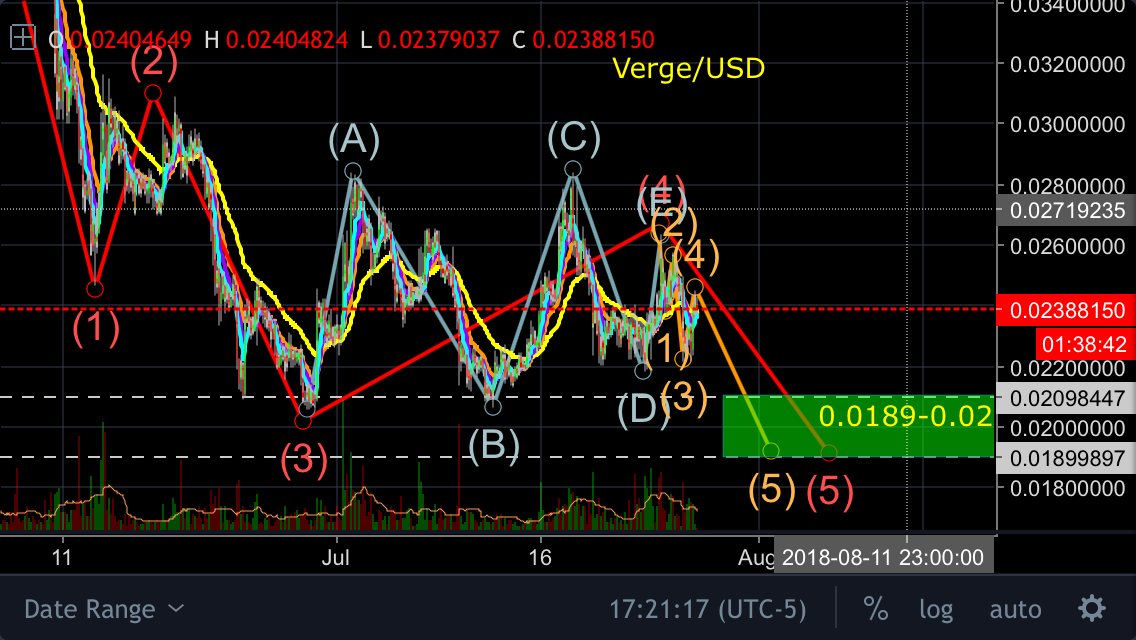The image size is (1136, 640).
Task: Select the red wave (3) label
Action: [304, 459]
